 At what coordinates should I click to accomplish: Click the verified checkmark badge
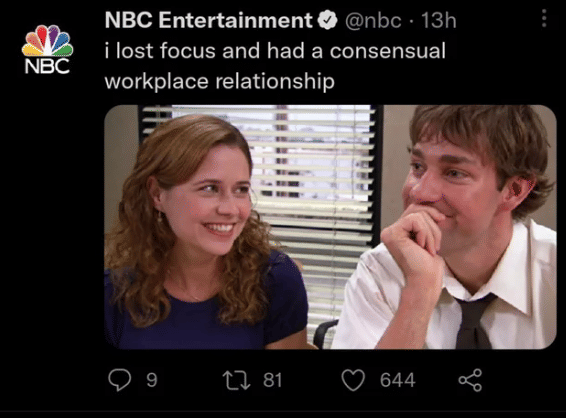[x=327, y=20]
